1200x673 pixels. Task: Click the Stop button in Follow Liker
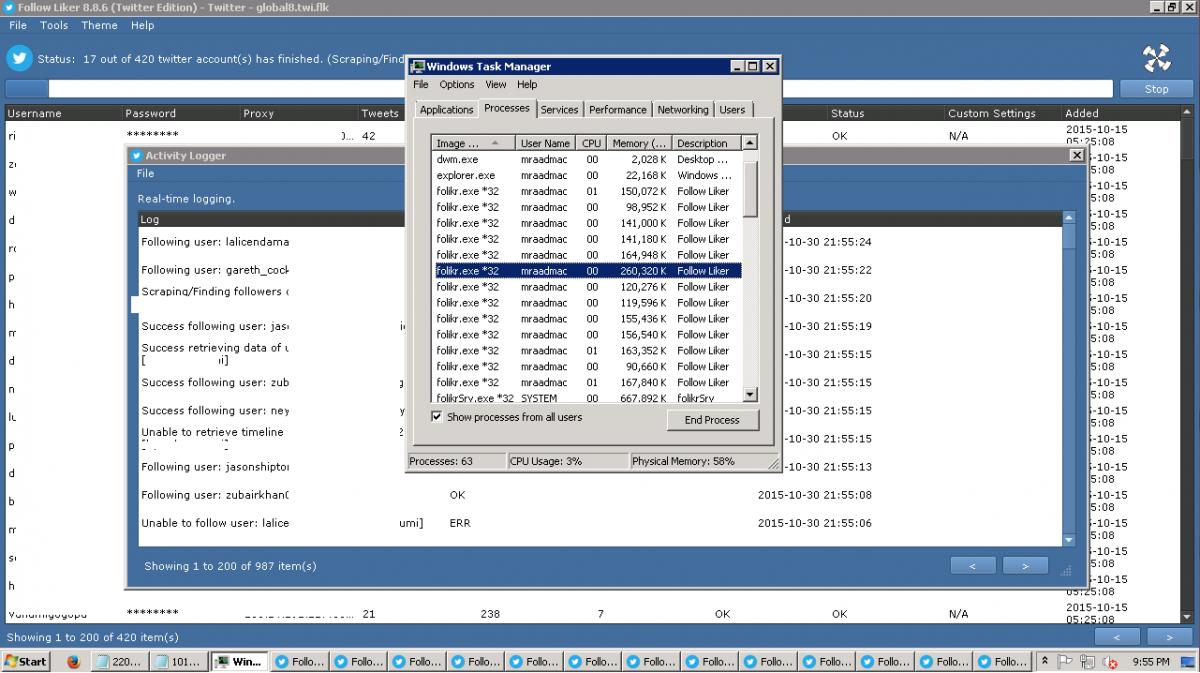[x=1157, y=89]
